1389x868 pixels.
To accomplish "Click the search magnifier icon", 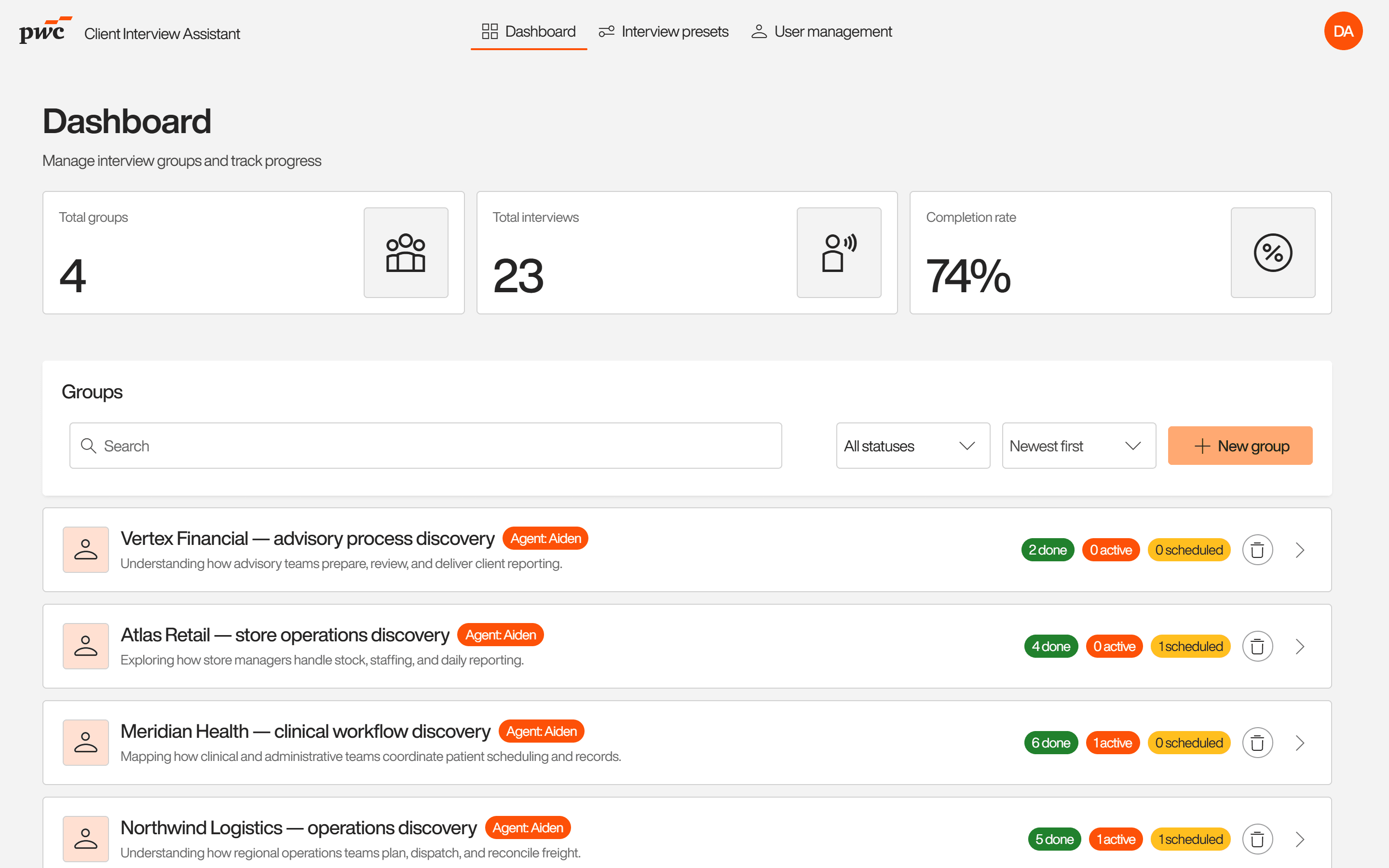I will point(88,446).
